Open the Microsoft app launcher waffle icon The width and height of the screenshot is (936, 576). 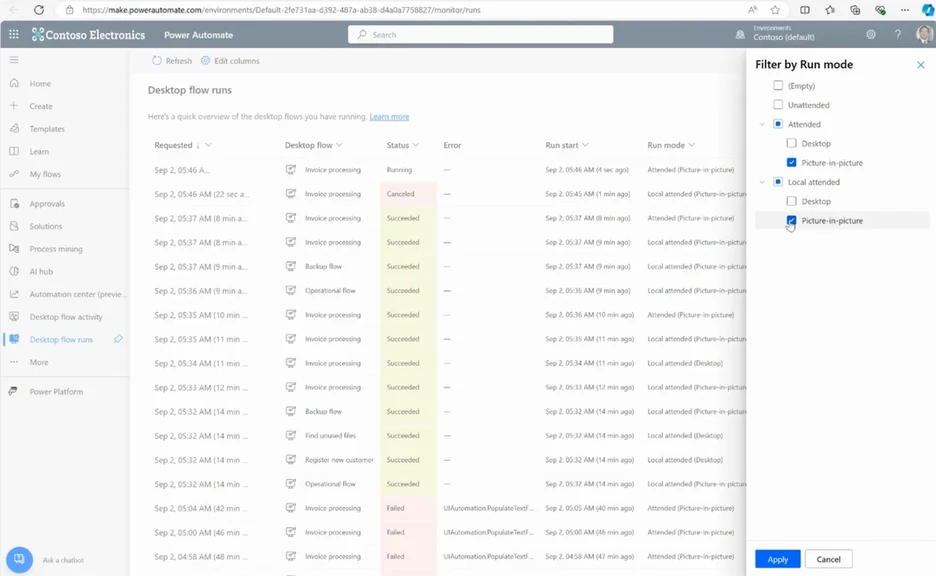[14, 34]
